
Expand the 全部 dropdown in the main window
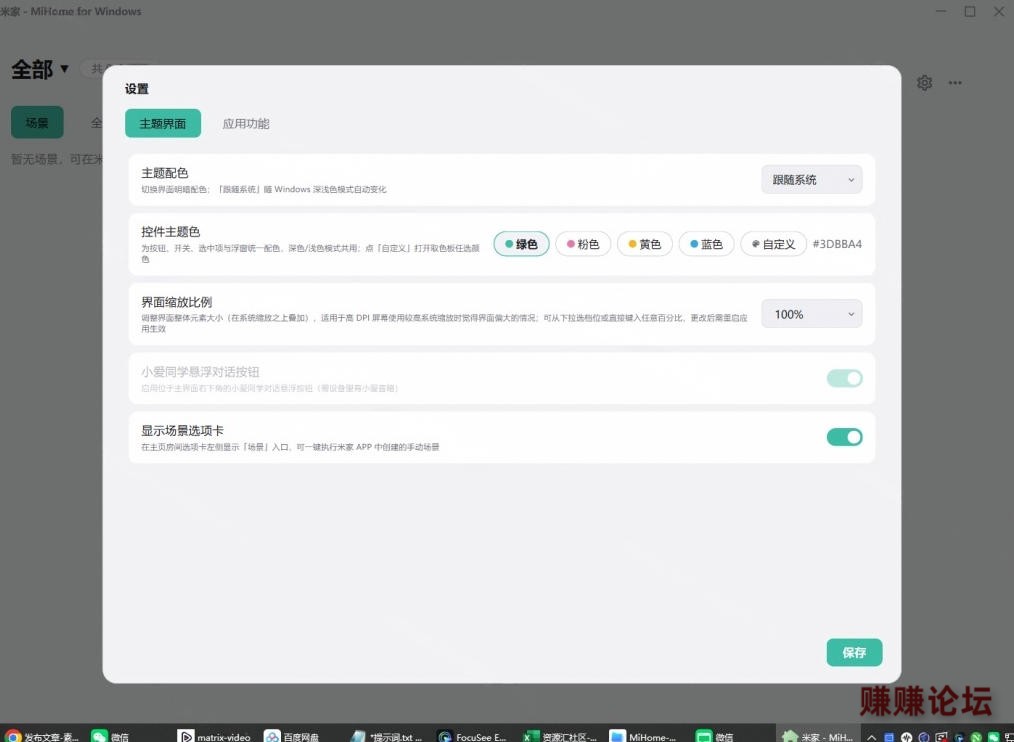point(39,69)
